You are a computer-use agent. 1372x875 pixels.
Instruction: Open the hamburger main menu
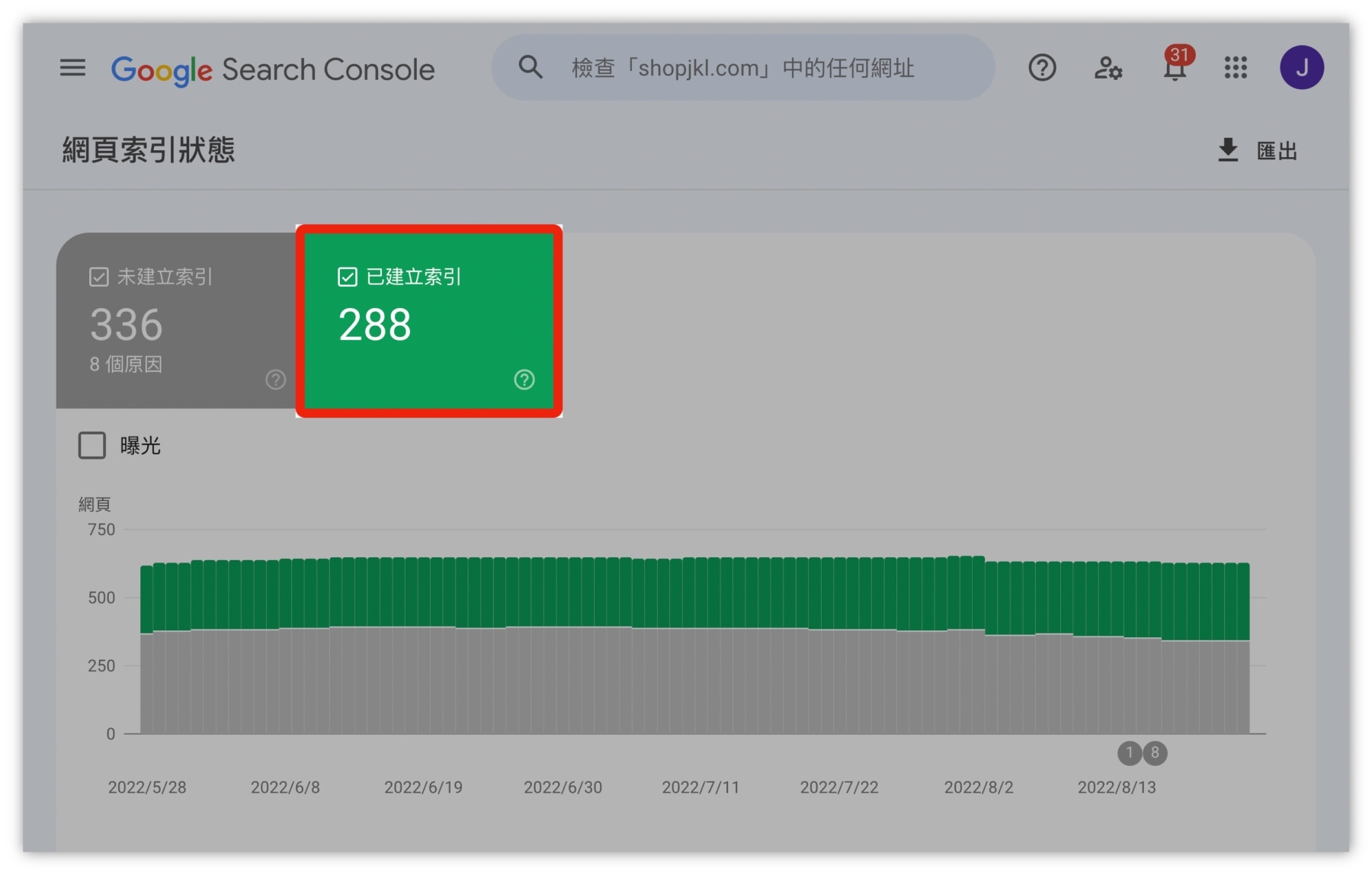tap(72, 68)
